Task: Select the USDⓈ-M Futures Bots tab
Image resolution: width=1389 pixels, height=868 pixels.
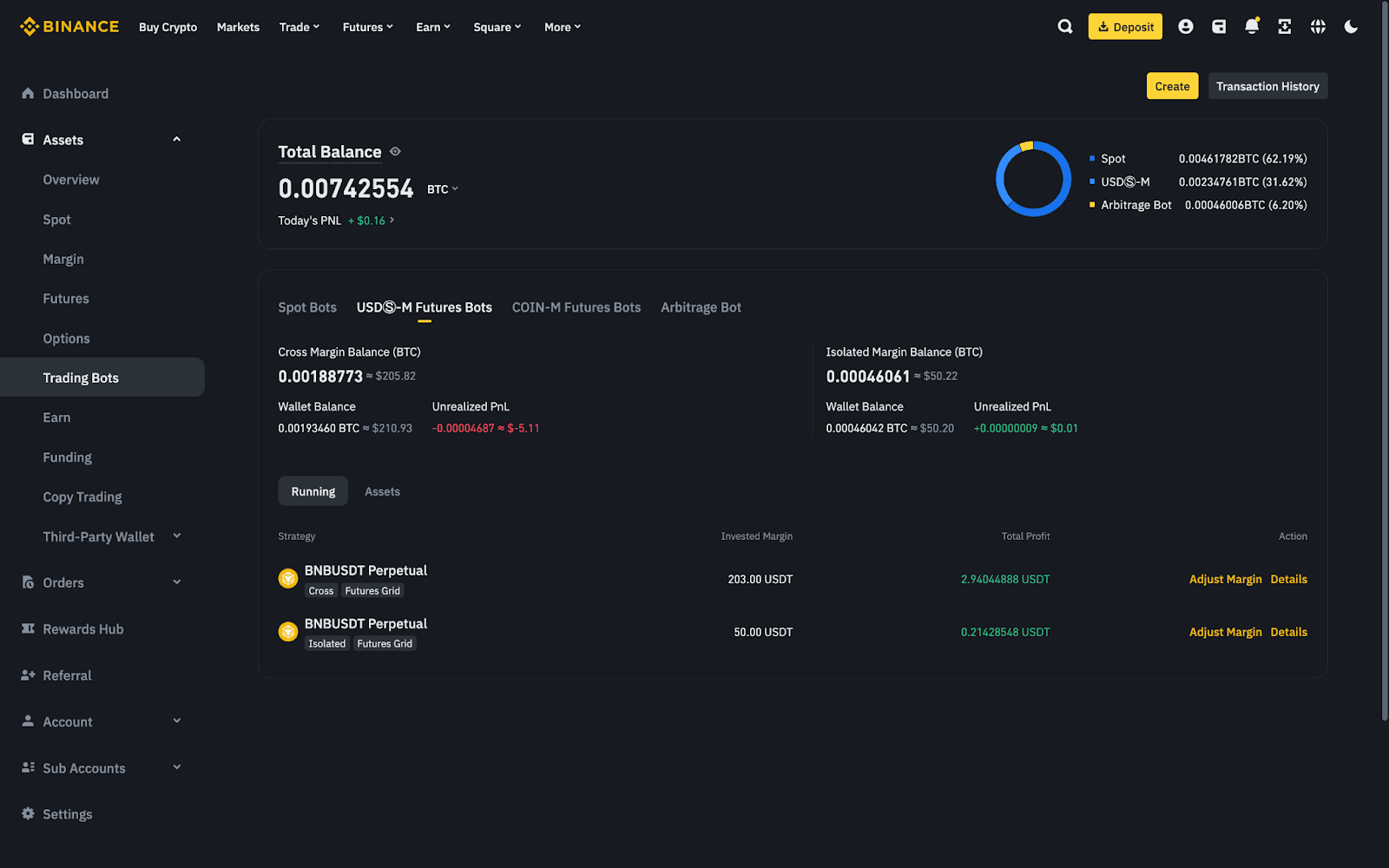Action: tap(425, 307)
